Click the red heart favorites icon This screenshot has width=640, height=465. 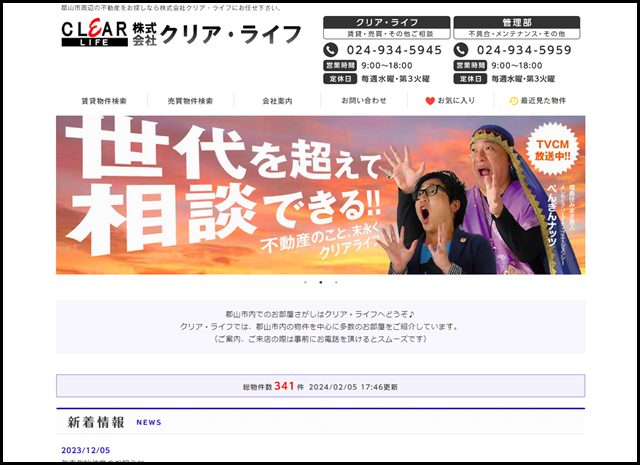(430, 101)
